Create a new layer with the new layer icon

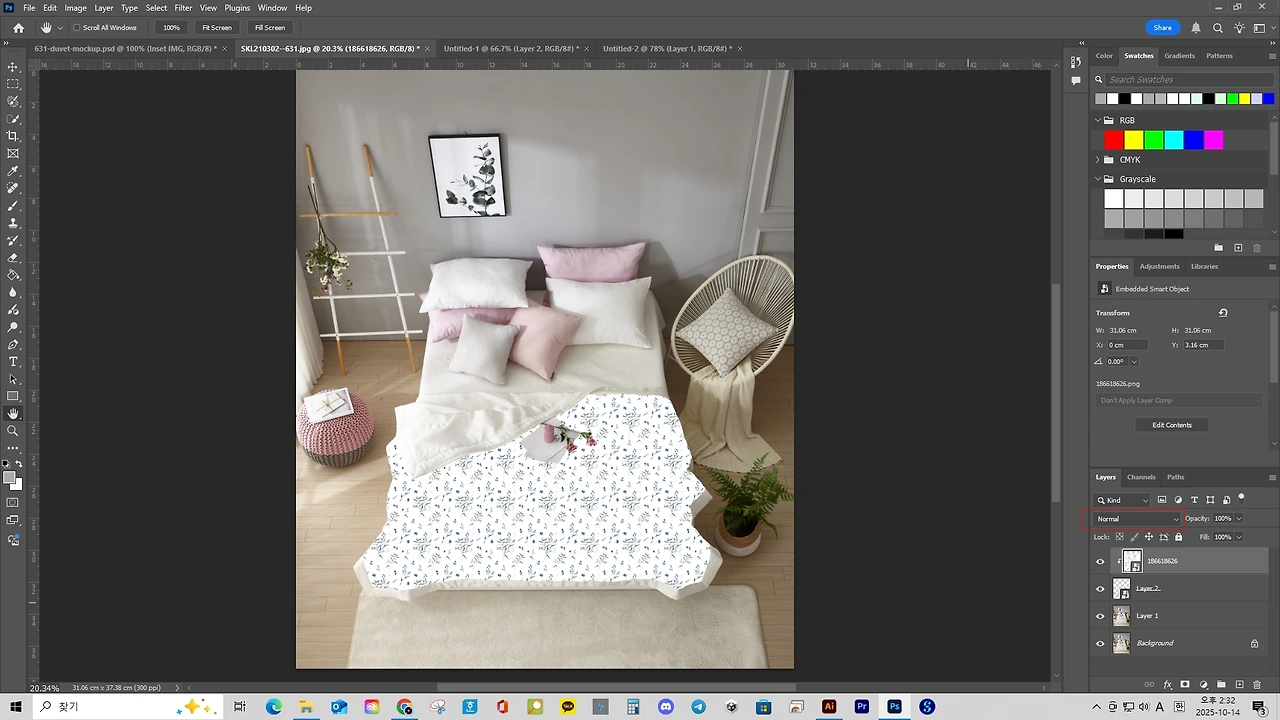click(1240, 685)
